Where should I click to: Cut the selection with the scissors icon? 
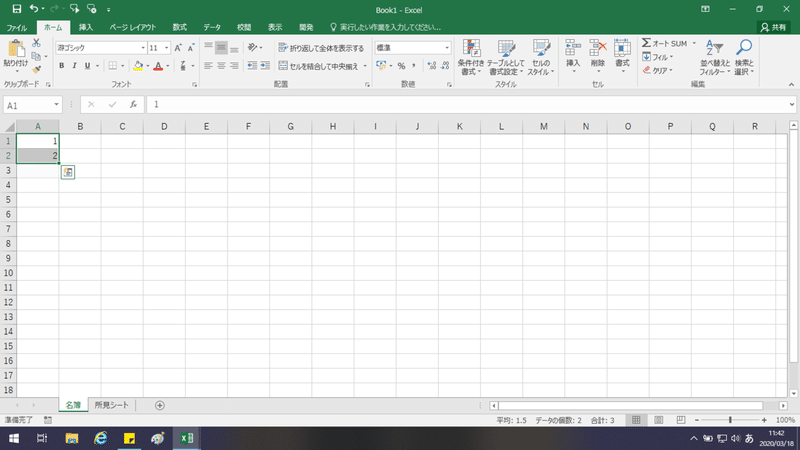(36, 43)
